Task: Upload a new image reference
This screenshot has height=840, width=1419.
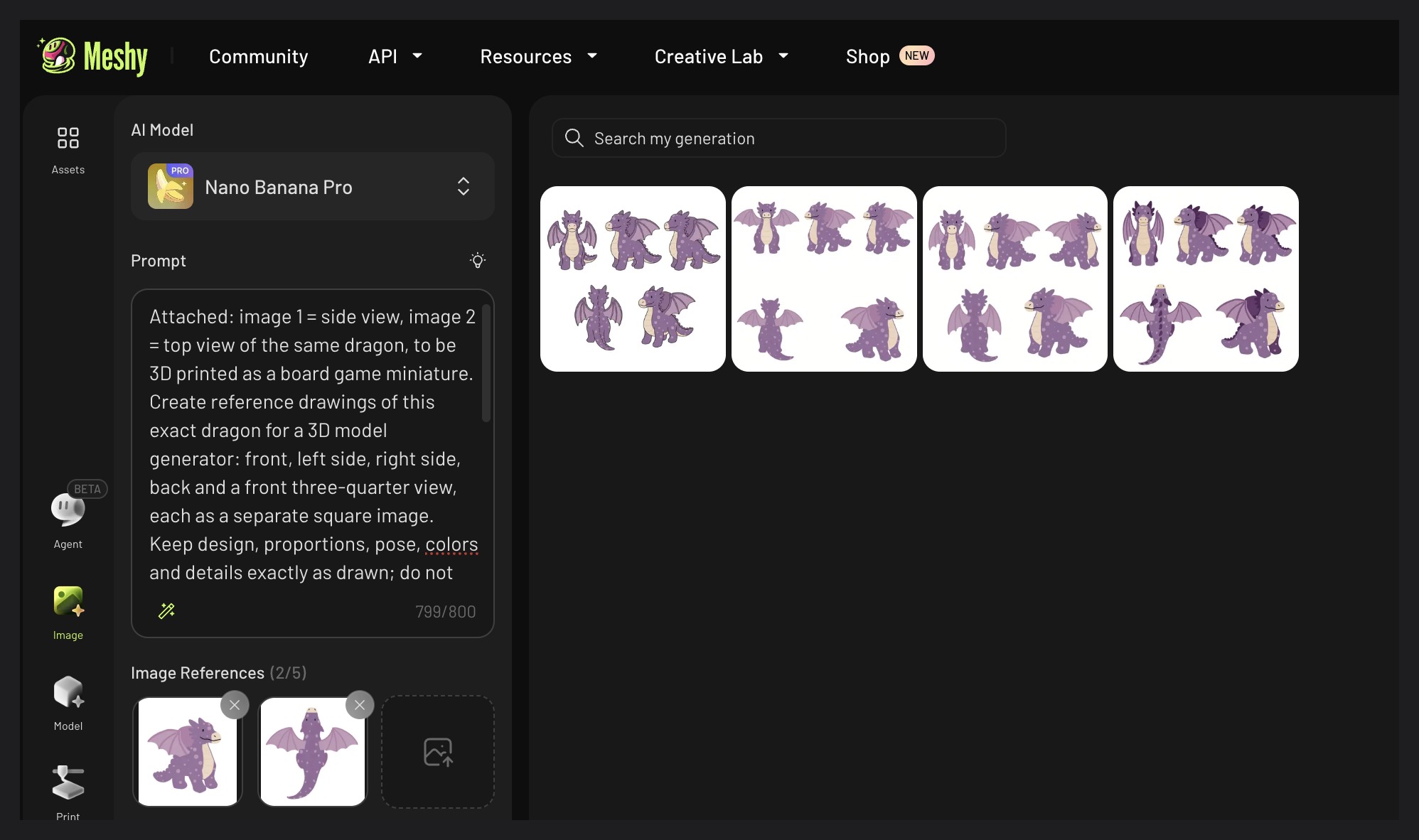Action: 438,752
